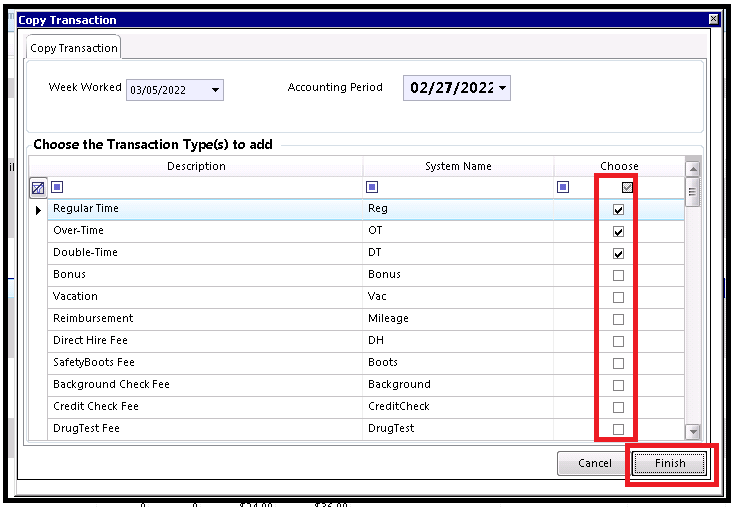
Task: Click the Finish button
Action: (x=669, y=463)
